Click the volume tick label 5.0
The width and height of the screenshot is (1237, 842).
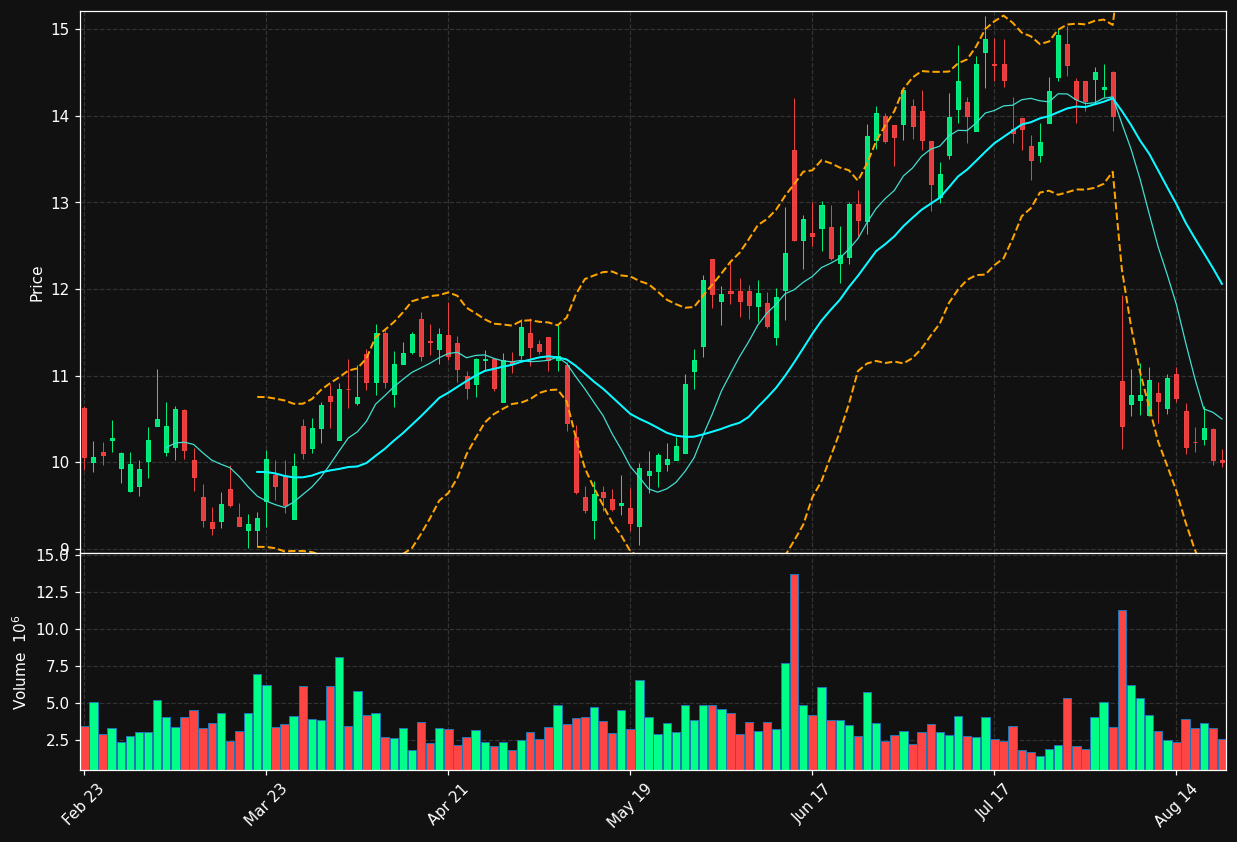59,703
